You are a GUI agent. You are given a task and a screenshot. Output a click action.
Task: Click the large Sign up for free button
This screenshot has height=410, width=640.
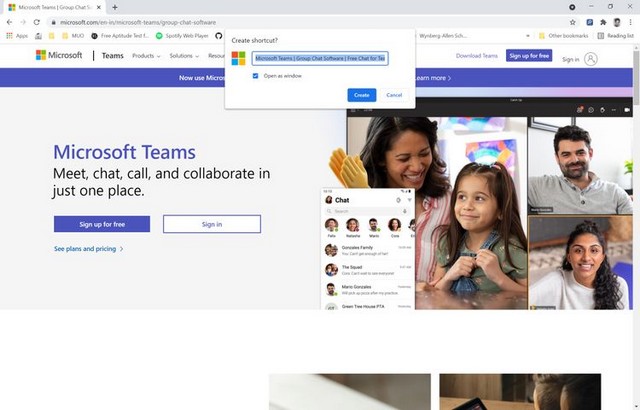pyautogui.click(x=102, y=224)
